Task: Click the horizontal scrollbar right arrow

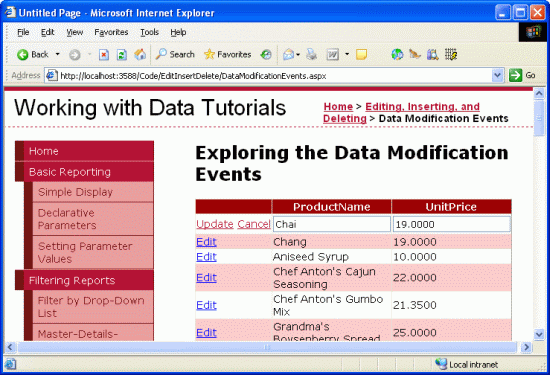Action: coord(526,347)
